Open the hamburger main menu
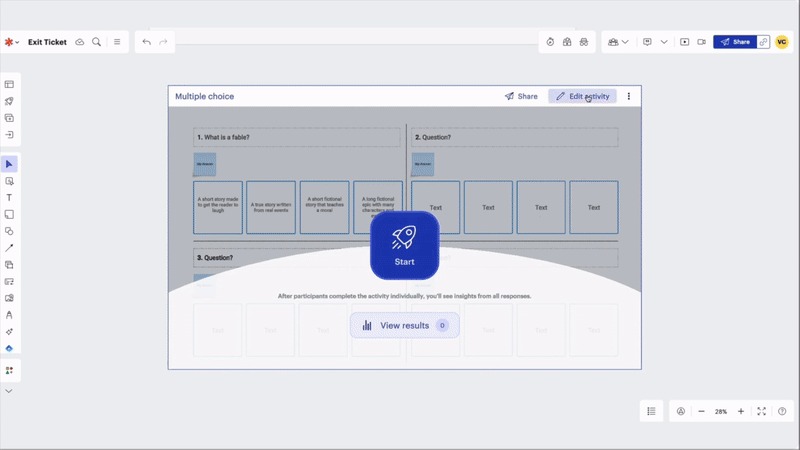Viewport: 800px width, 450px height. coord(117,42)
